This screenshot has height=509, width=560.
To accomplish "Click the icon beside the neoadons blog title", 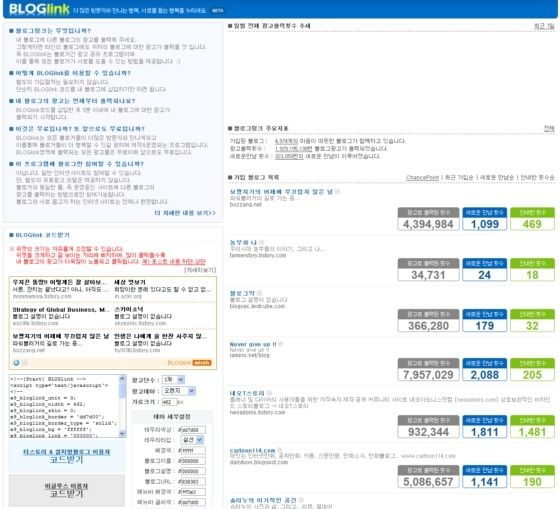I will (x=269, y=393).
